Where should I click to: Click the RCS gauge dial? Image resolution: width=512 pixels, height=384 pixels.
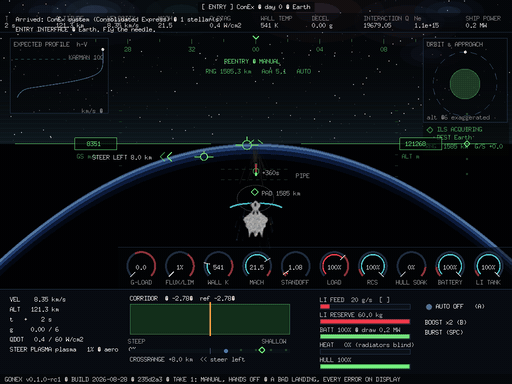click(x=373, y=266)
